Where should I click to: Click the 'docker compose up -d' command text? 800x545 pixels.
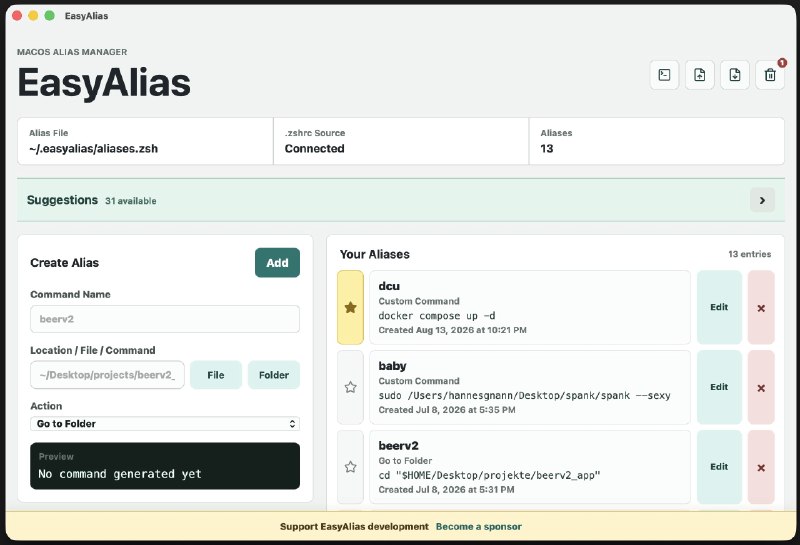(437, 316)
